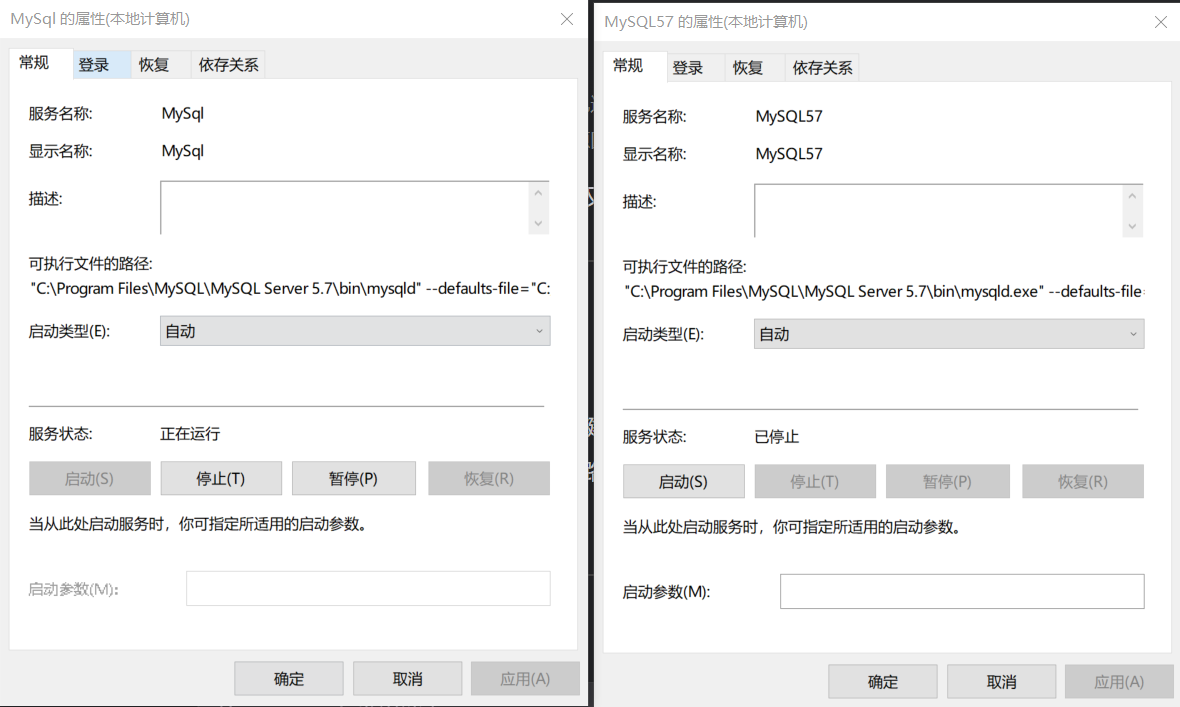Viewport: 1180px width, 707px height.
Task: Click 显示名称 value MySql in left window
Action: [183, 151]
